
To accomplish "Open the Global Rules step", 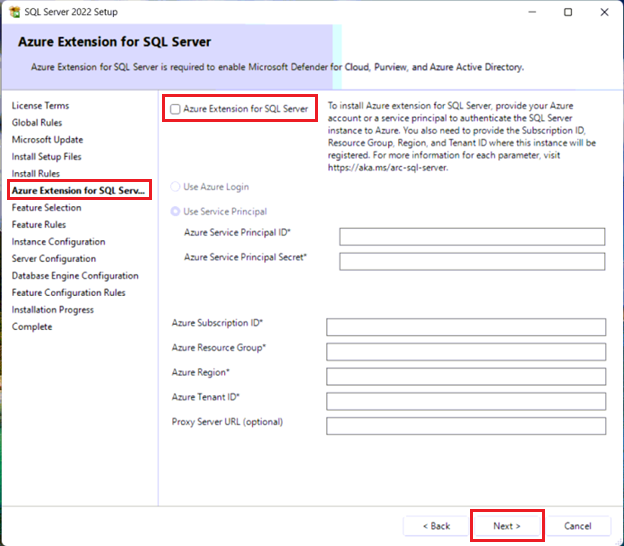I will tap(37, 123).
